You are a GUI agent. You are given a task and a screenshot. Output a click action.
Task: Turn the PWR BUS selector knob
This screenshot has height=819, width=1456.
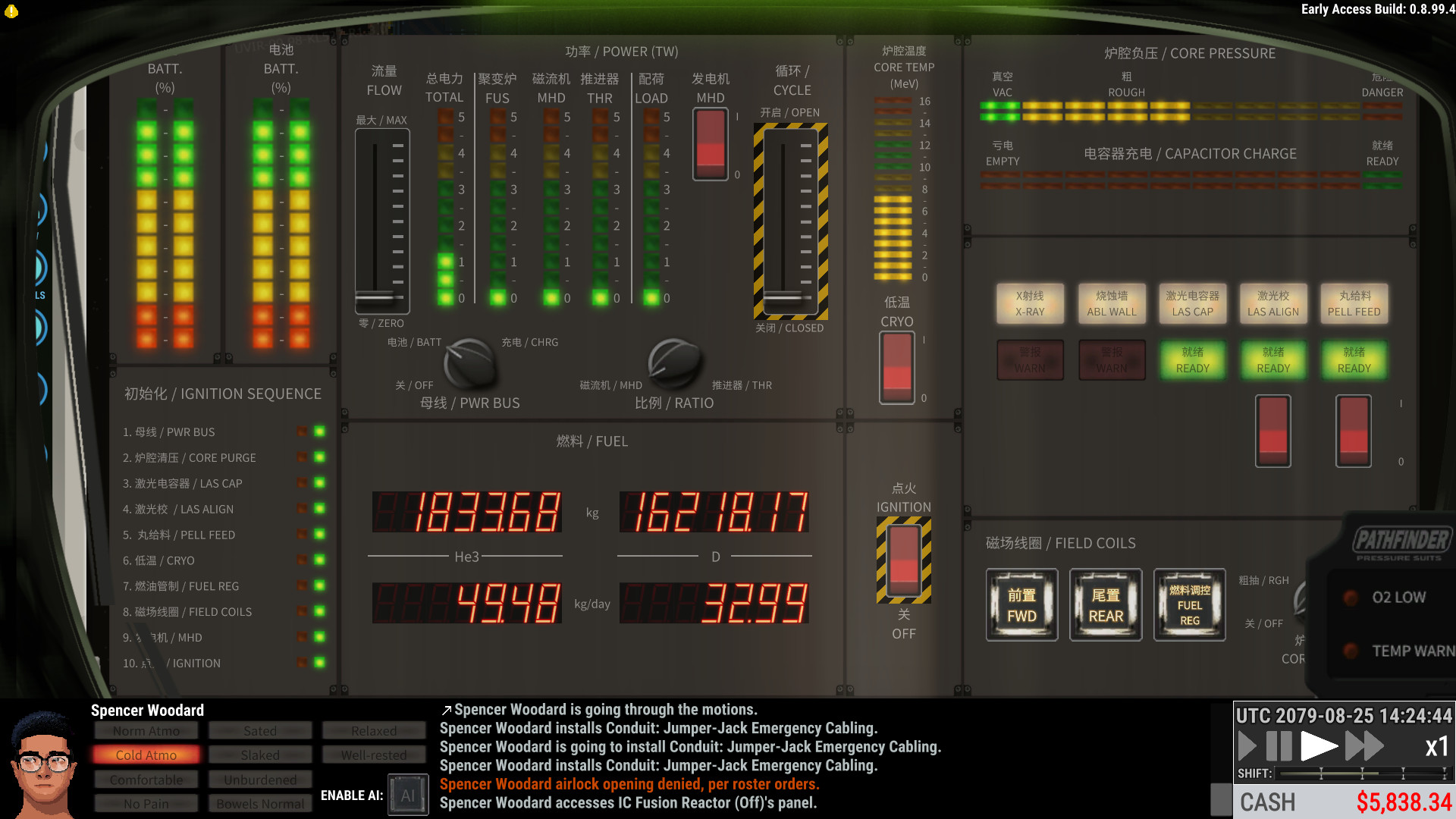pos(469,362)
